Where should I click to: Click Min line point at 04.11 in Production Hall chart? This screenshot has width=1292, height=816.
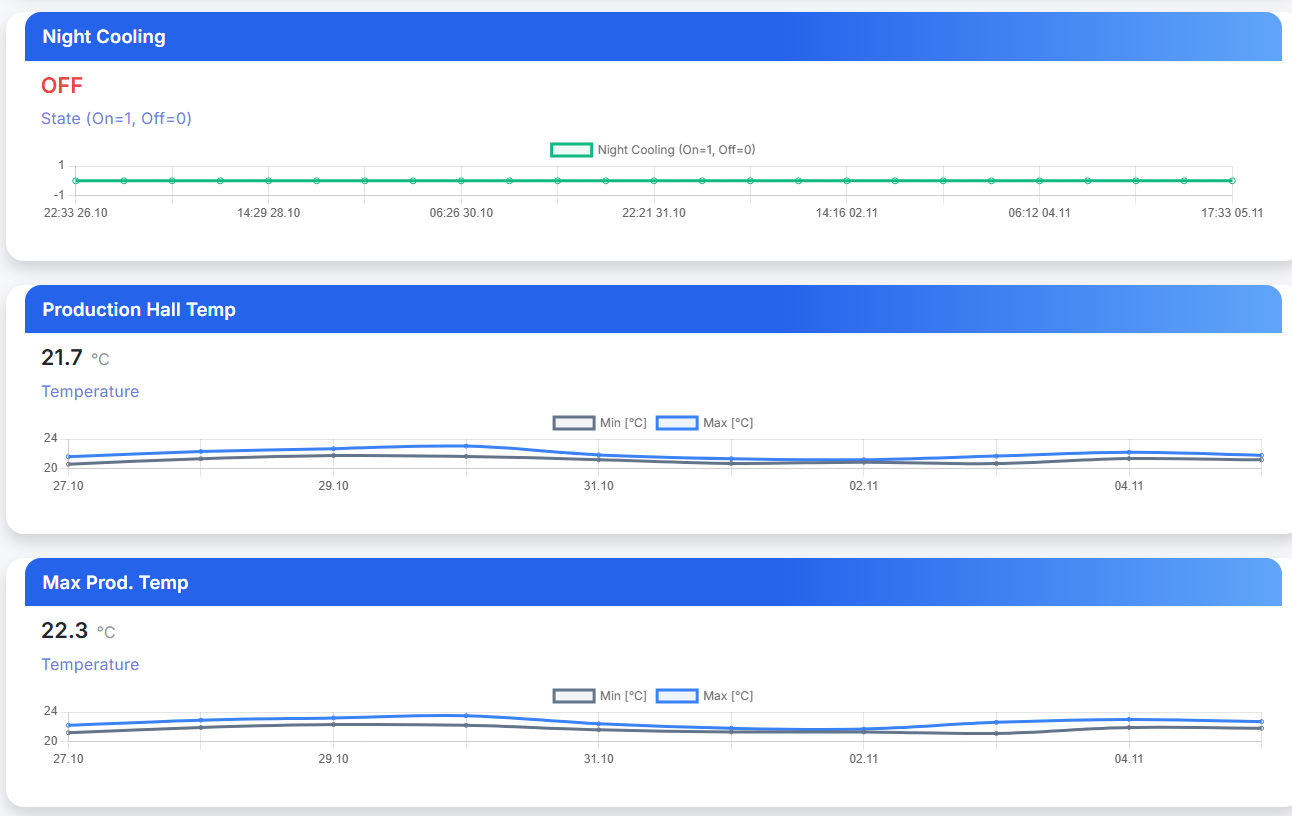(1129, 458)
